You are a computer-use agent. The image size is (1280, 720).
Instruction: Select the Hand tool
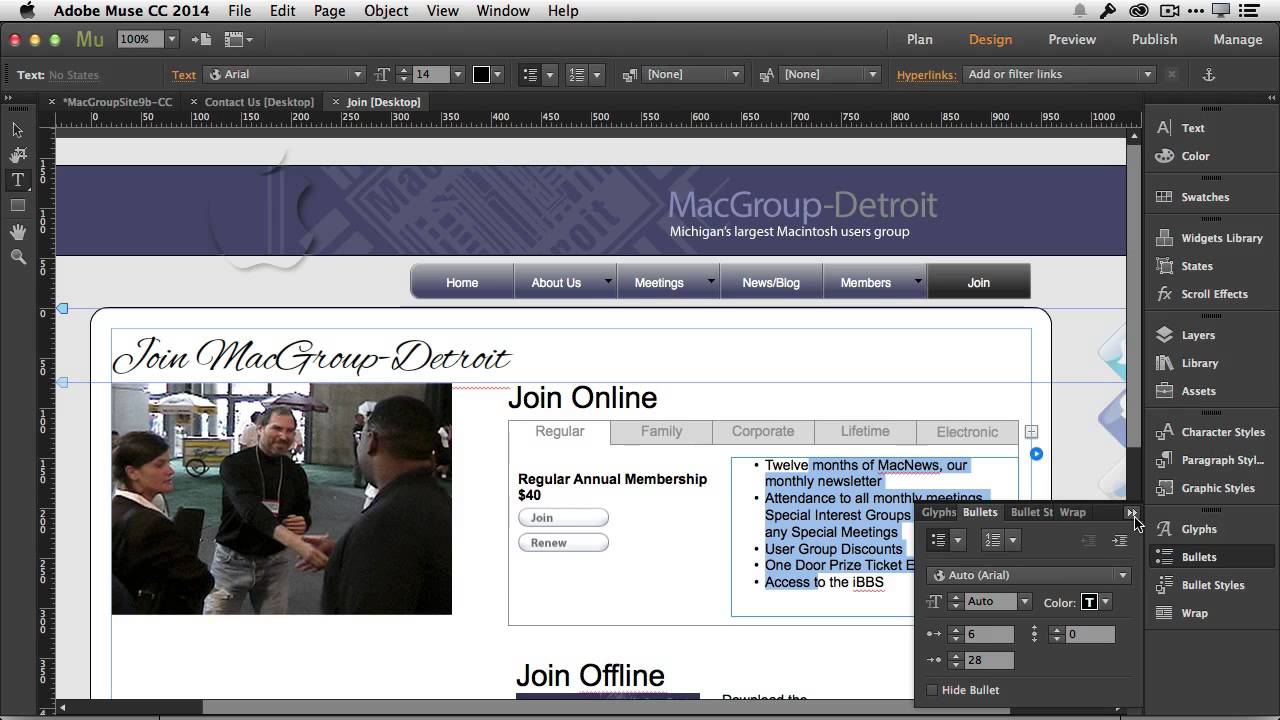(x=18, y=232)
